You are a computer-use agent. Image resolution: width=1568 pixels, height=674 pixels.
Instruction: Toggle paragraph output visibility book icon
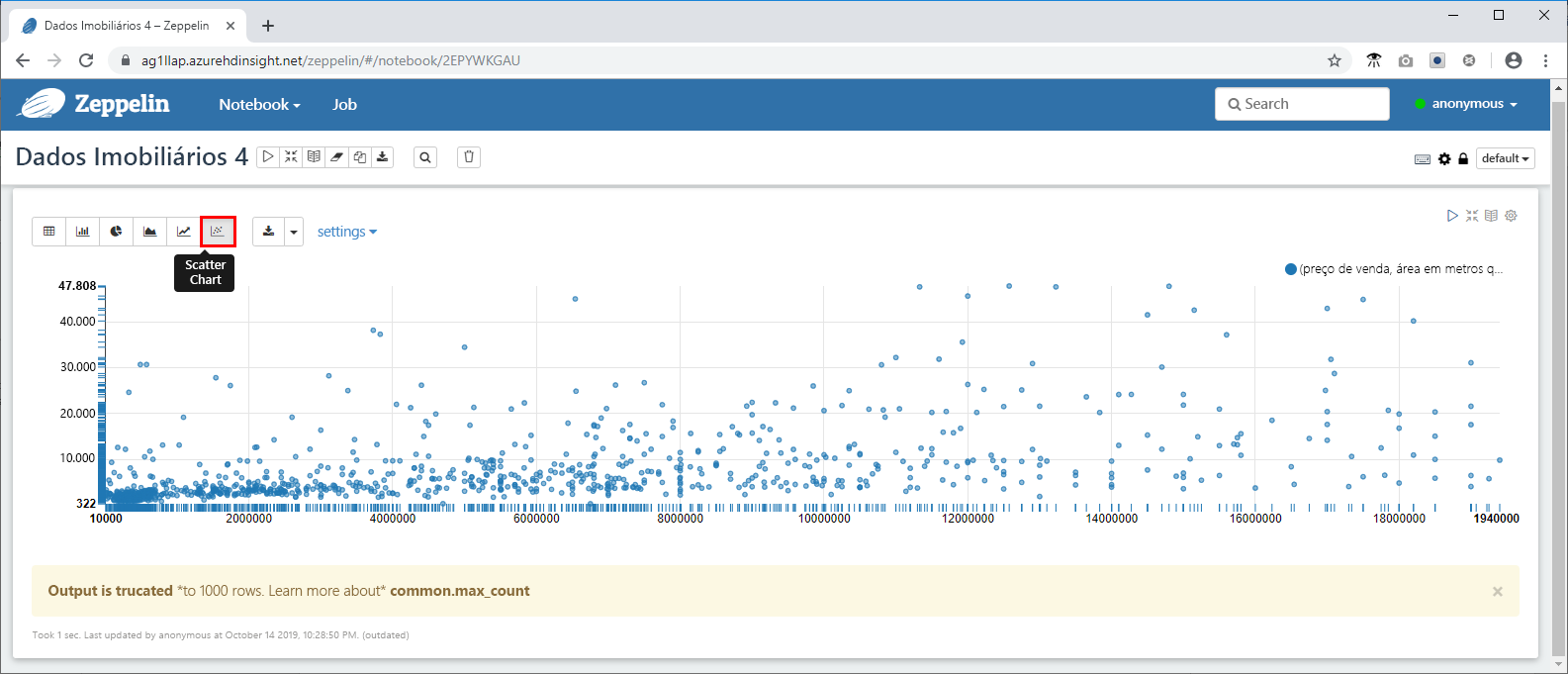1491,216
